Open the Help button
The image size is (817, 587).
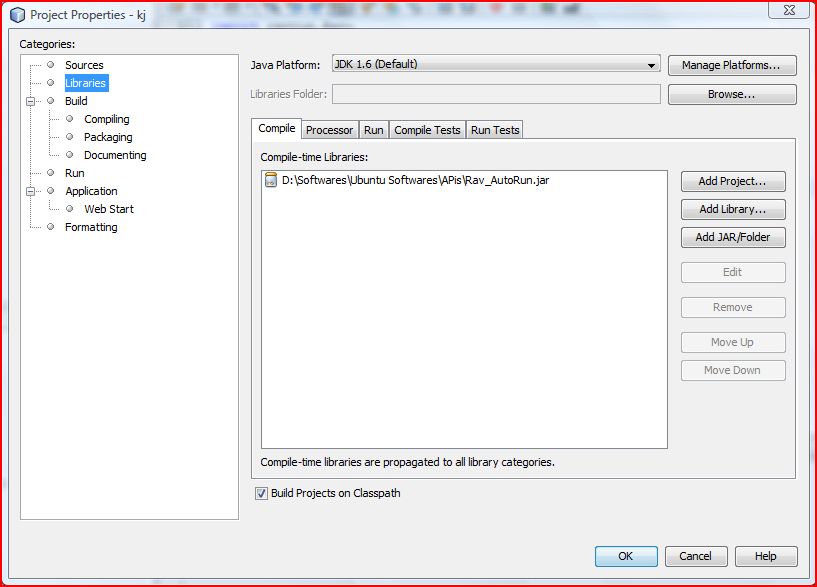765,556
